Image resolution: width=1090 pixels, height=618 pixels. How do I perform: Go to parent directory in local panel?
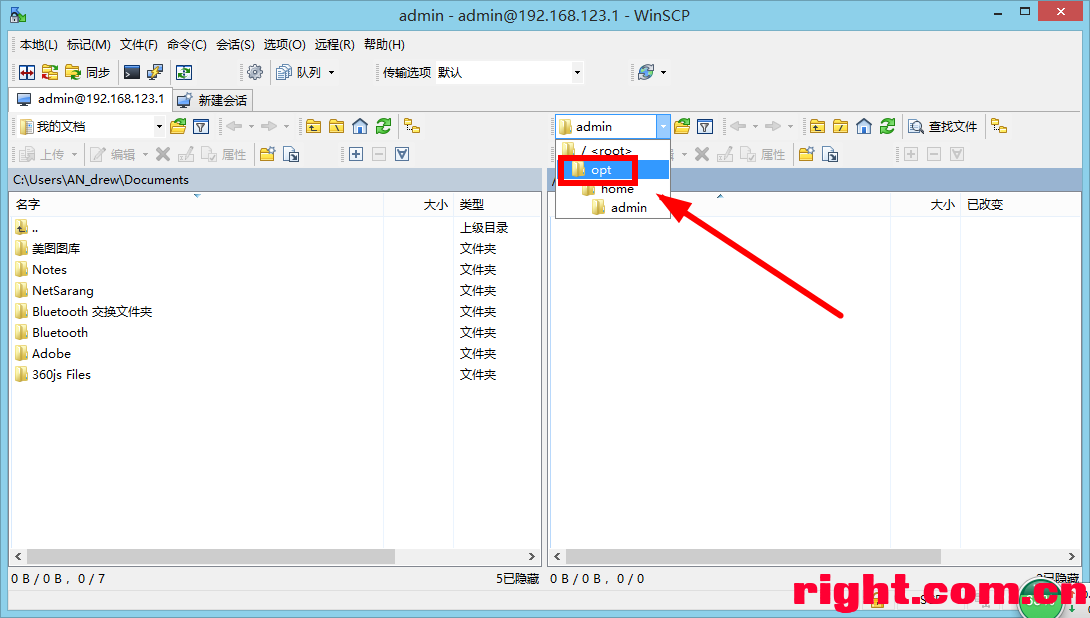(314, 127)
